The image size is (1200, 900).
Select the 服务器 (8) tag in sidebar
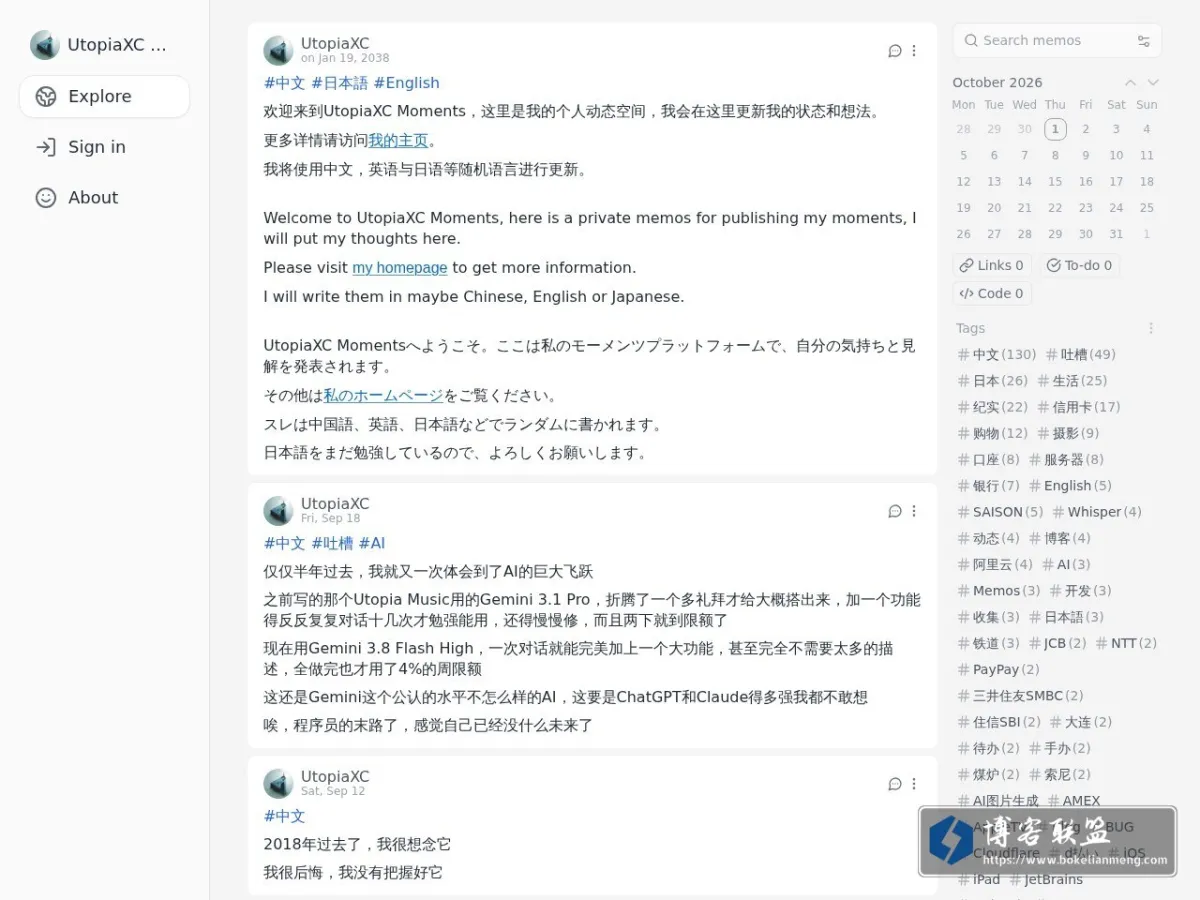point(1067,460)
